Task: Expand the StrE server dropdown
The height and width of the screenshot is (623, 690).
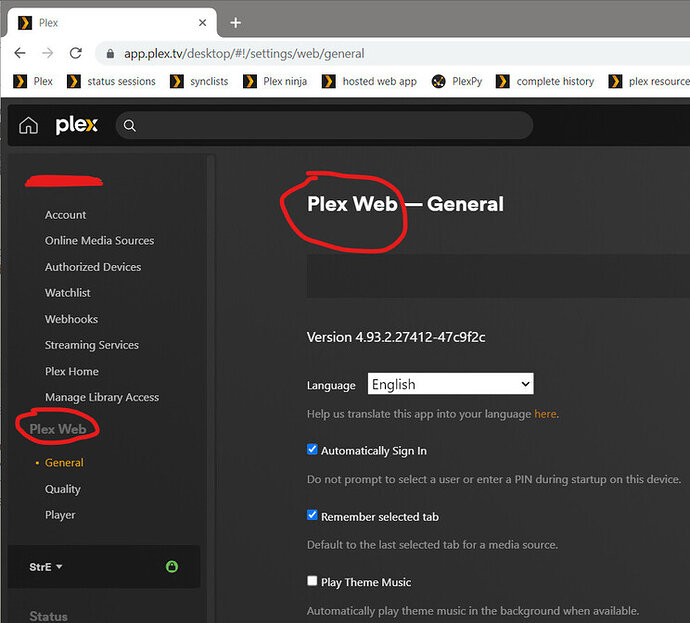Action: (x=46, y=567)
